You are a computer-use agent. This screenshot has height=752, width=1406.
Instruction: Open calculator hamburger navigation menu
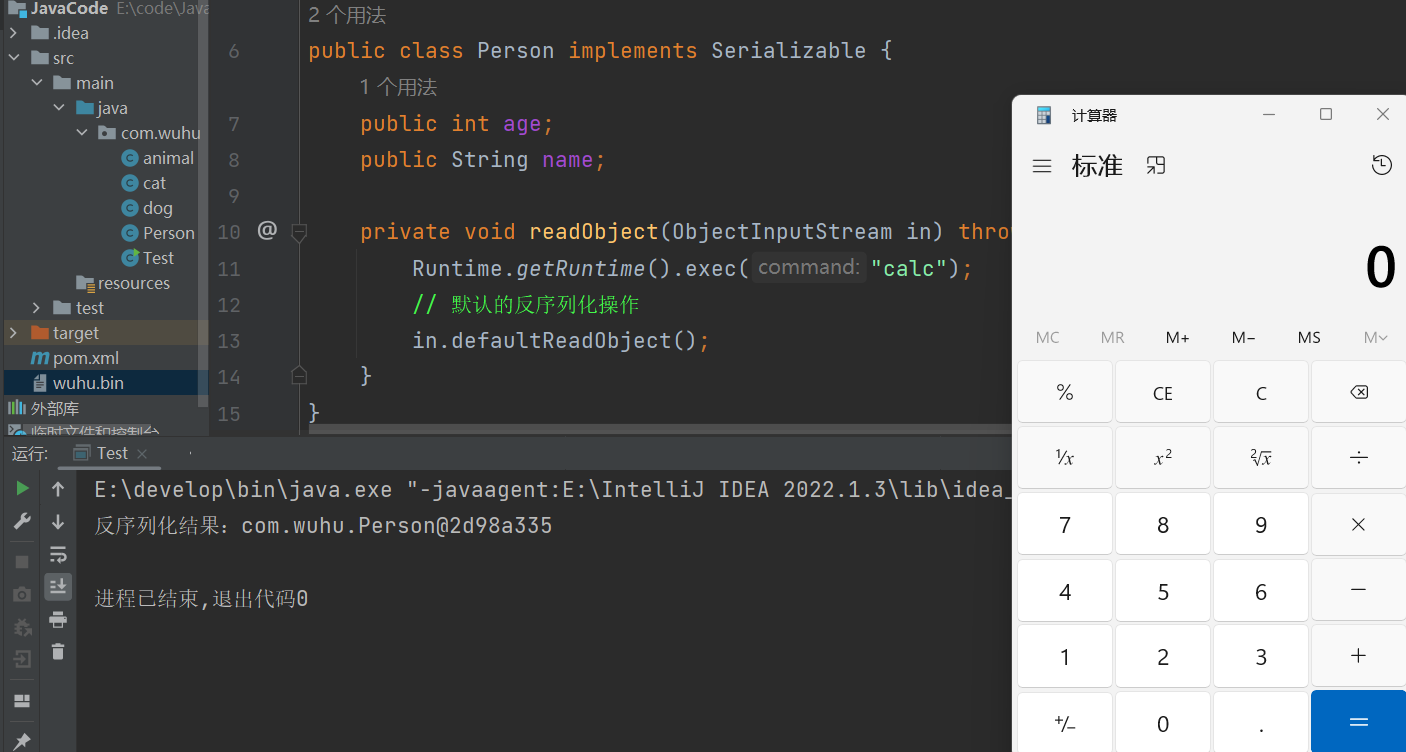tap(1042, 166)
